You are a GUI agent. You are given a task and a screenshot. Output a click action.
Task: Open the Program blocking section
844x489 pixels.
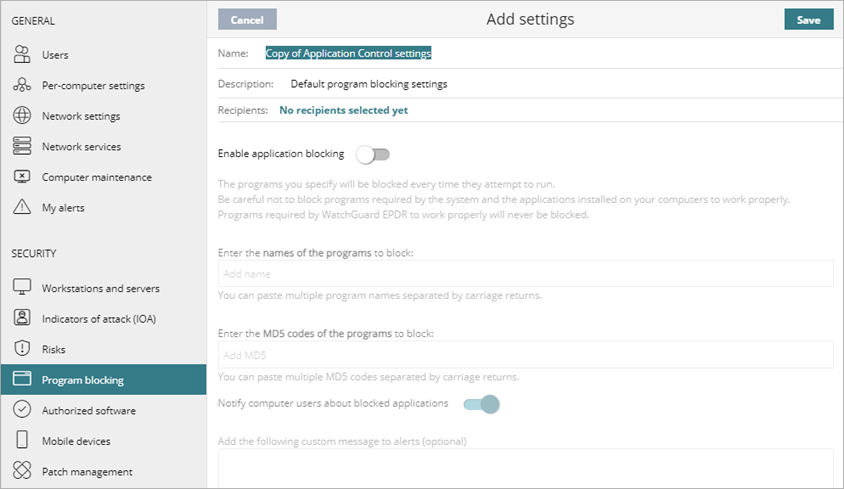click(83, 380)
